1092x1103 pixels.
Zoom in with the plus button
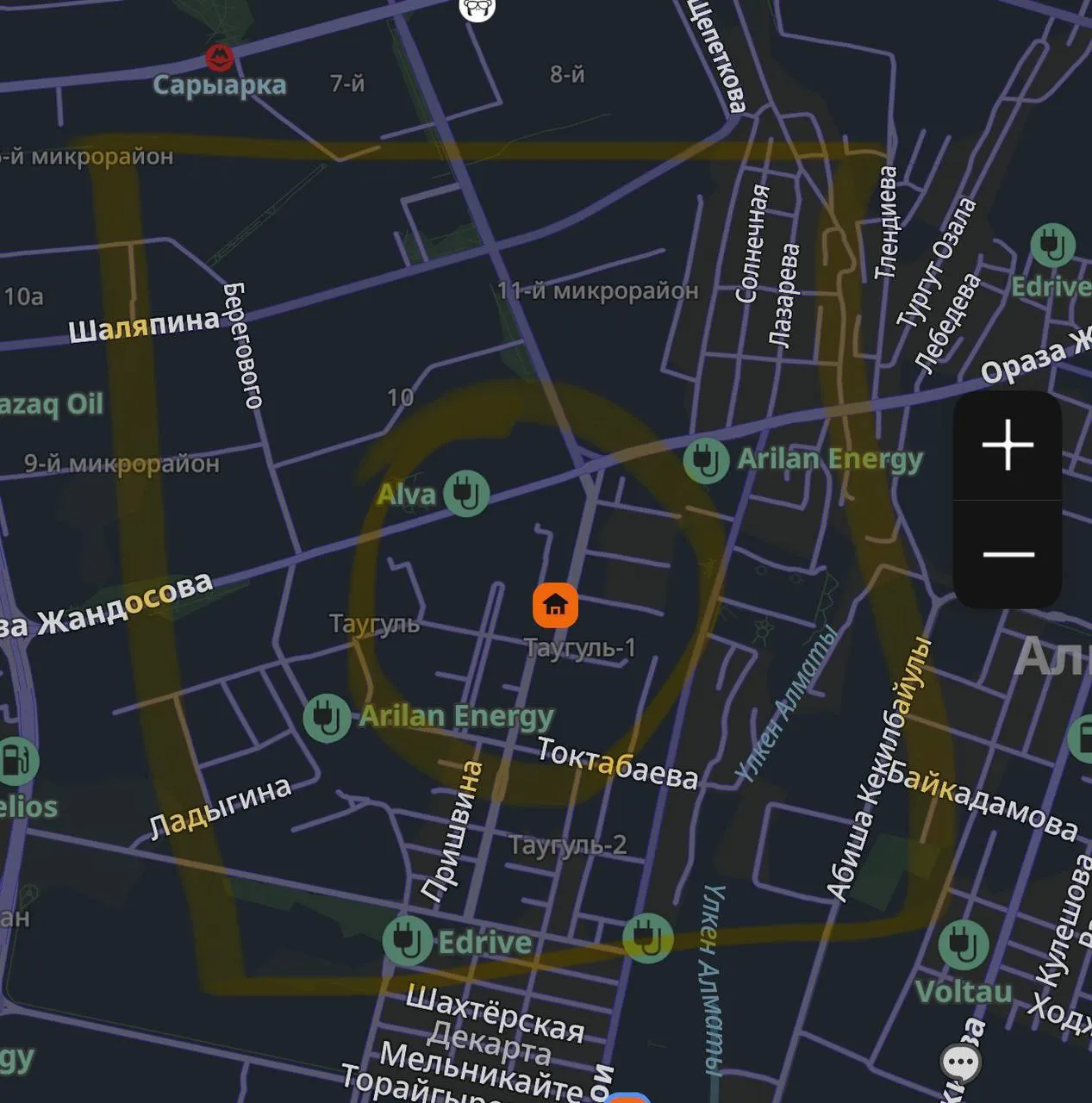pos(1008,446)
